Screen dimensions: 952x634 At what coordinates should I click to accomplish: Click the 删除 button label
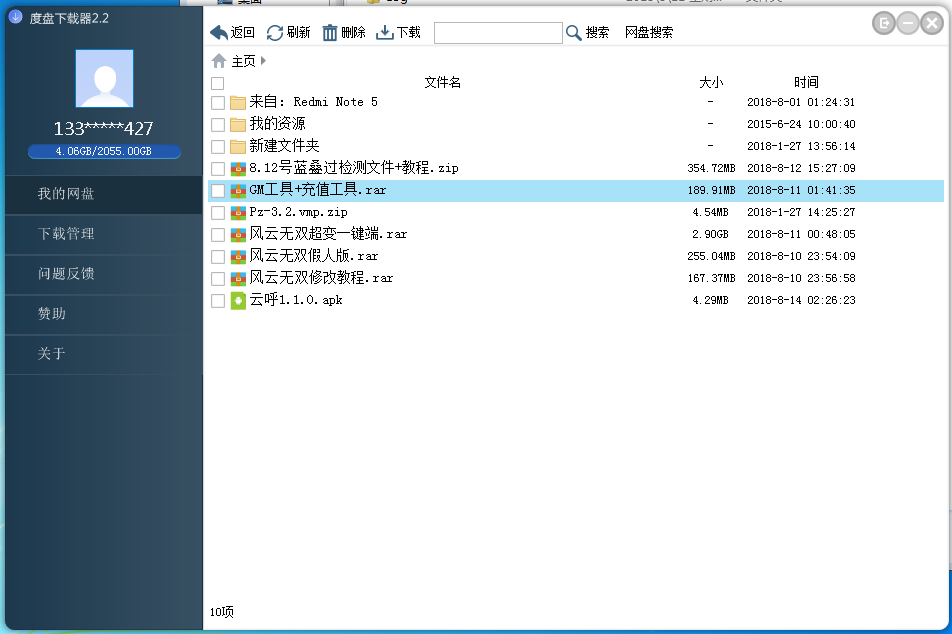(353, 33)
